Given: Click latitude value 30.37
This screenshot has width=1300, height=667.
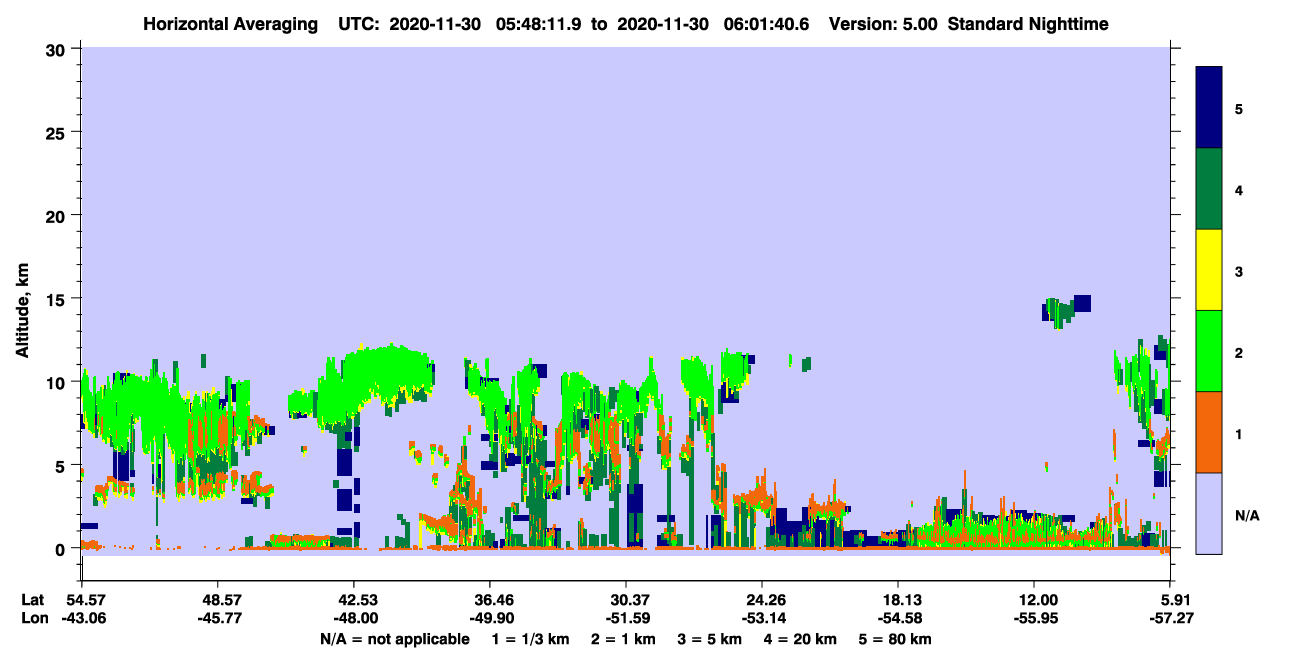Looking at the screenshot, I should tap(625, 600).
